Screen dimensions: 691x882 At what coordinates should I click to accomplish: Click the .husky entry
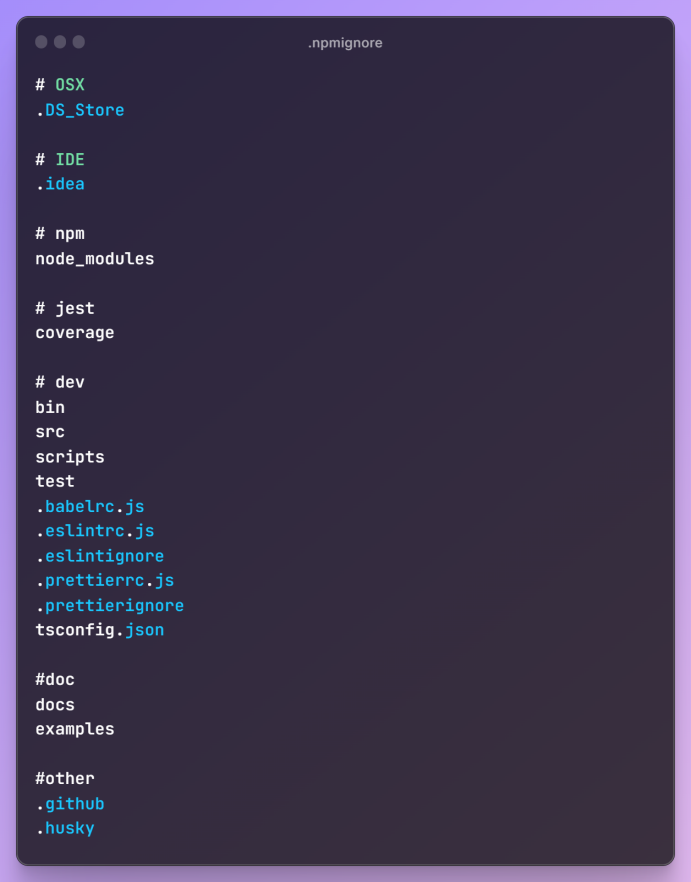65,829
